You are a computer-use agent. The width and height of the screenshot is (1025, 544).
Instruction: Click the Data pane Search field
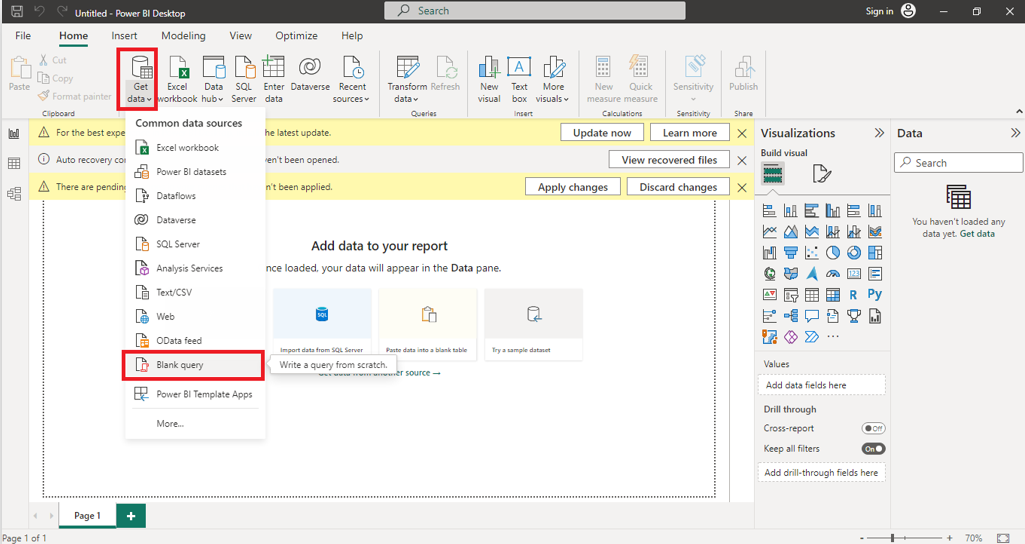tap(958, 163)
